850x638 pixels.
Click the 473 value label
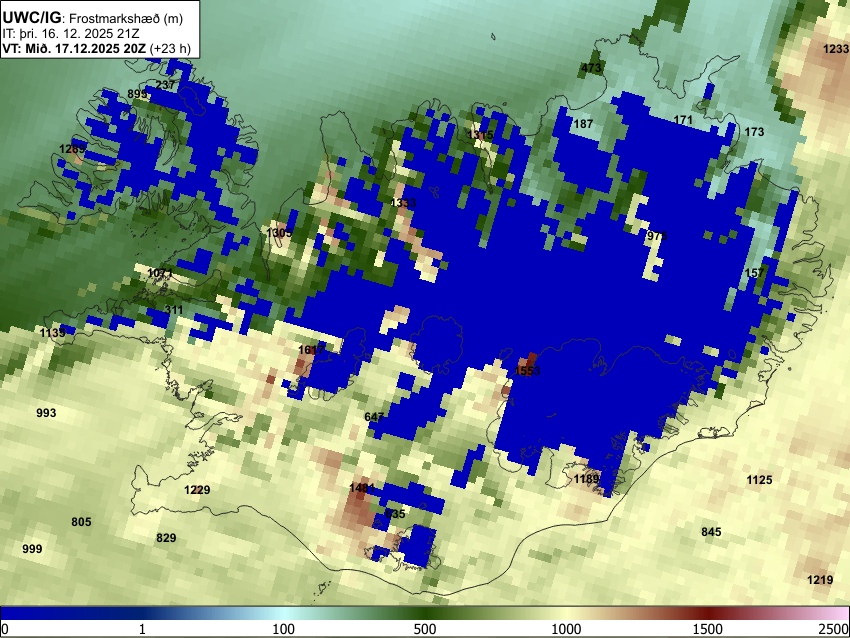(x=591, y=68)
